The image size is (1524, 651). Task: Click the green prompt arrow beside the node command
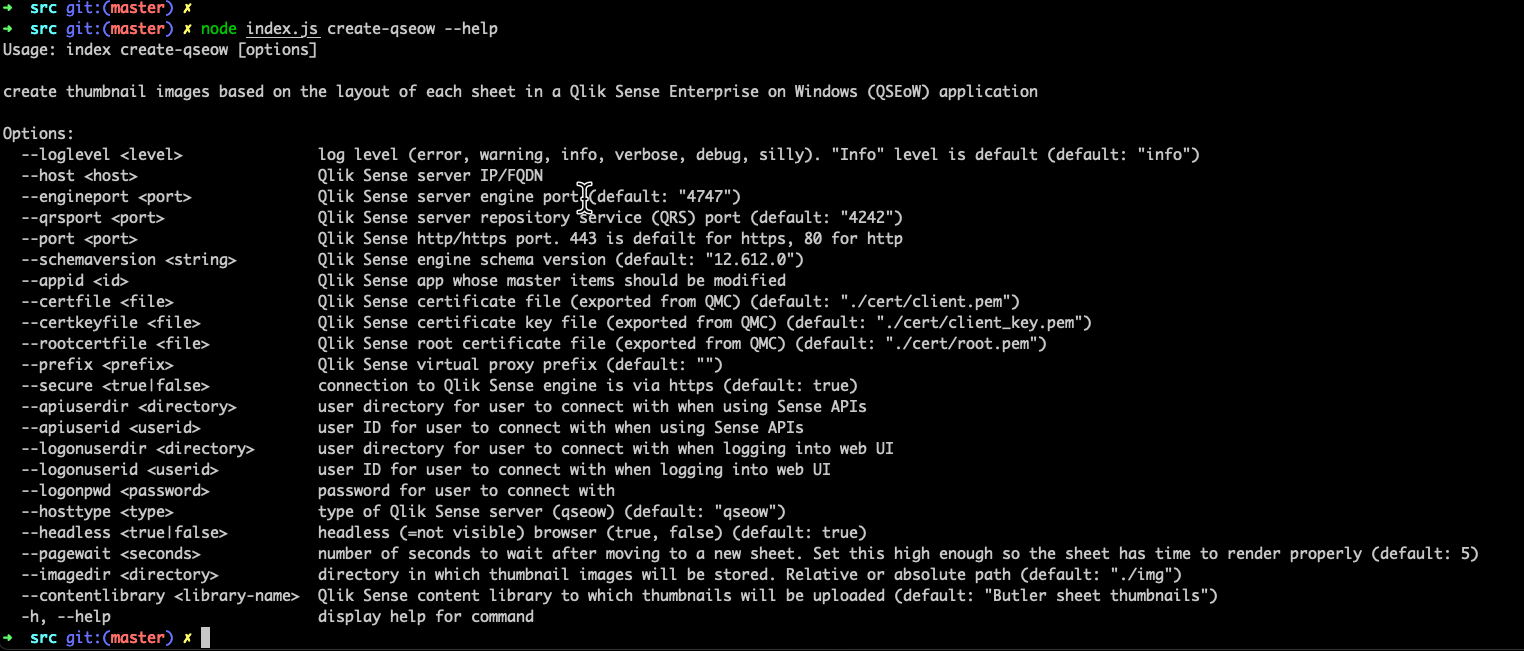point(8,28)
